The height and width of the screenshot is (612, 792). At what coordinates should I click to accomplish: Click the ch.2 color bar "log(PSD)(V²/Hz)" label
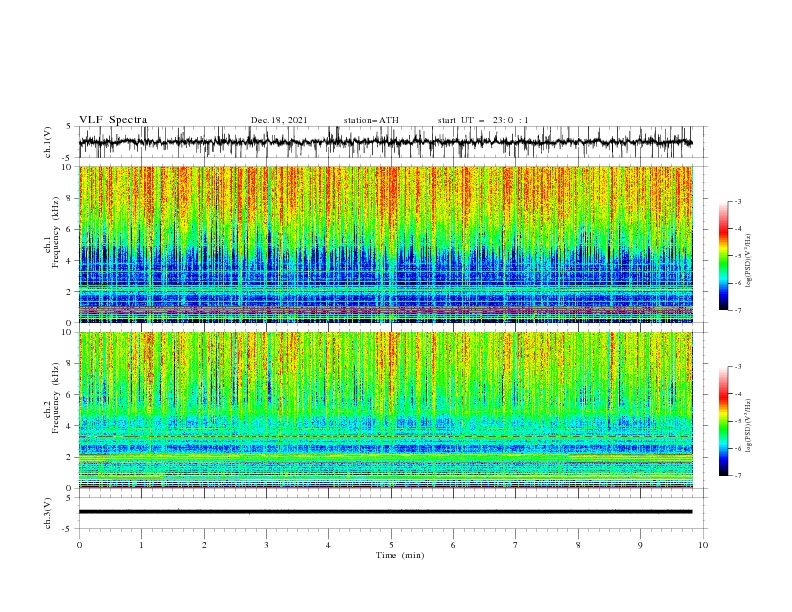[x=748, y=426]
